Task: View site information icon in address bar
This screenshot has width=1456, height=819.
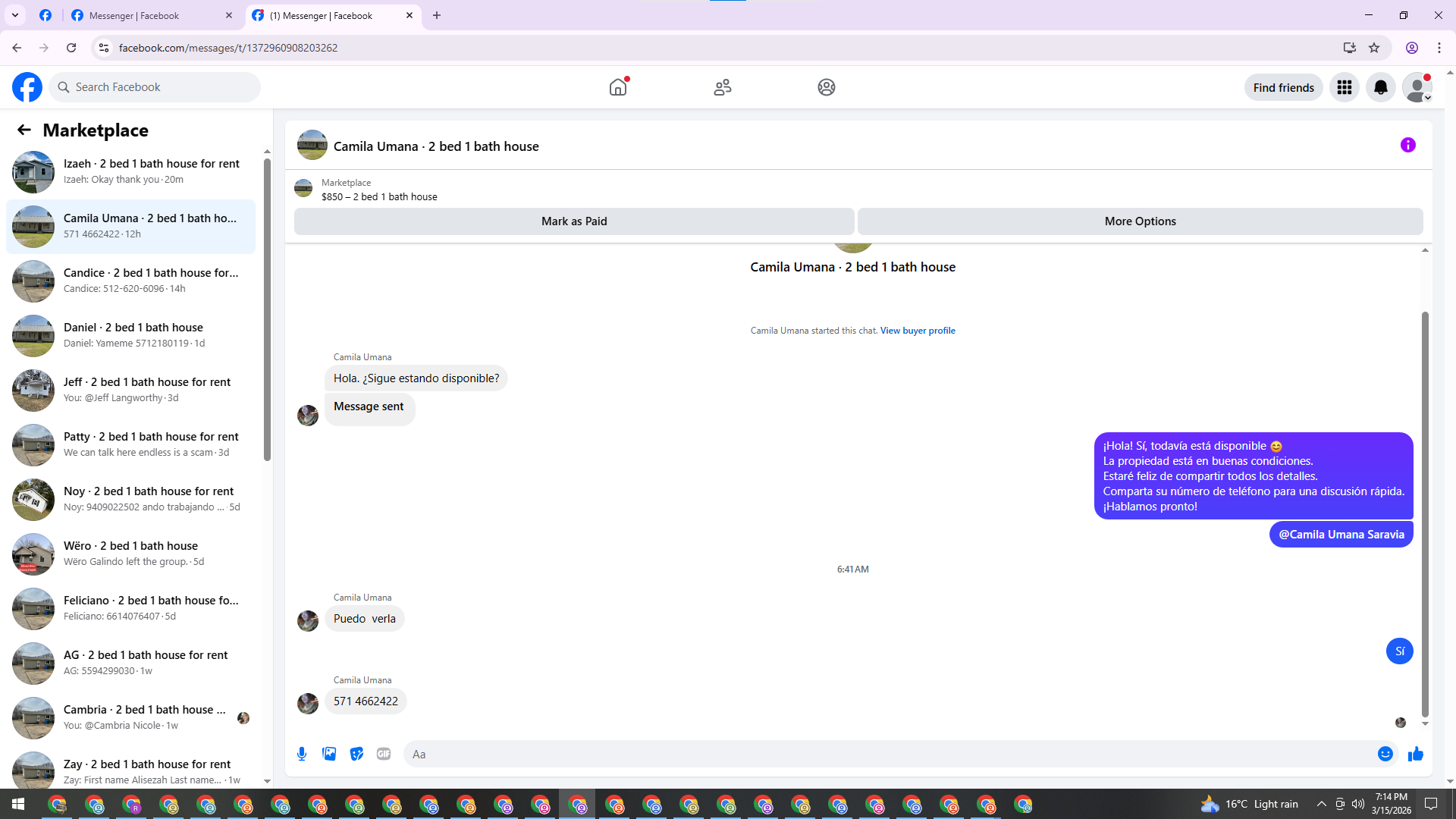Action: tap(104, 48)
